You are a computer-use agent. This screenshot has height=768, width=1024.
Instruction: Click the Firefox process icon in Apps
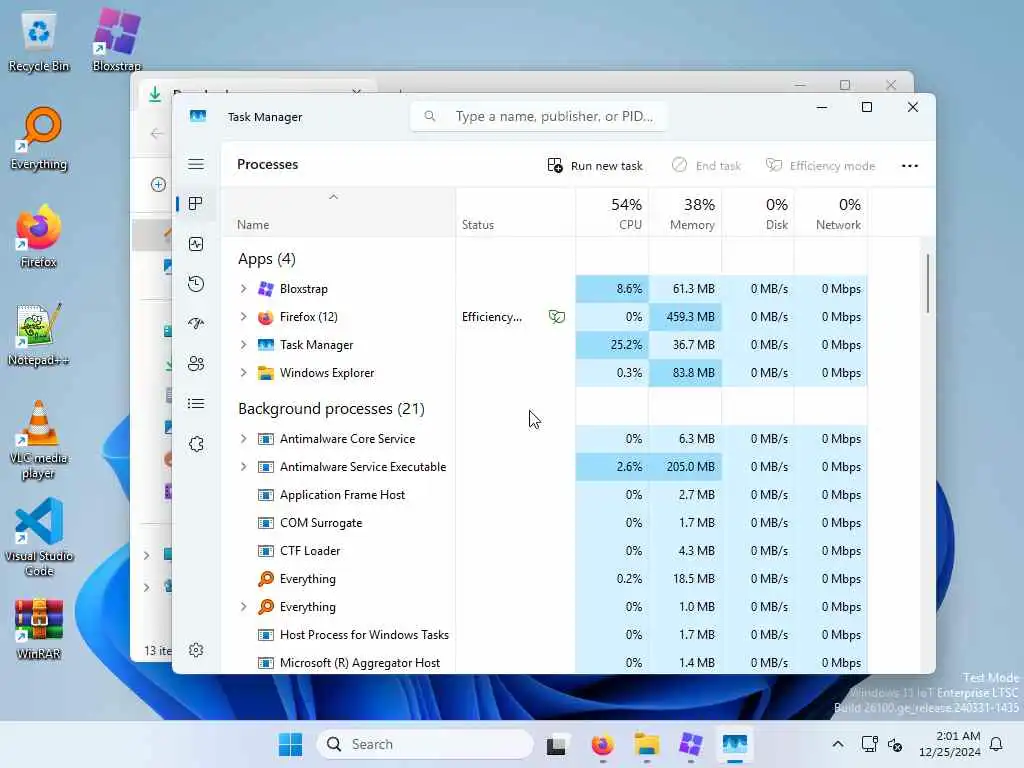tap(266, 317)
